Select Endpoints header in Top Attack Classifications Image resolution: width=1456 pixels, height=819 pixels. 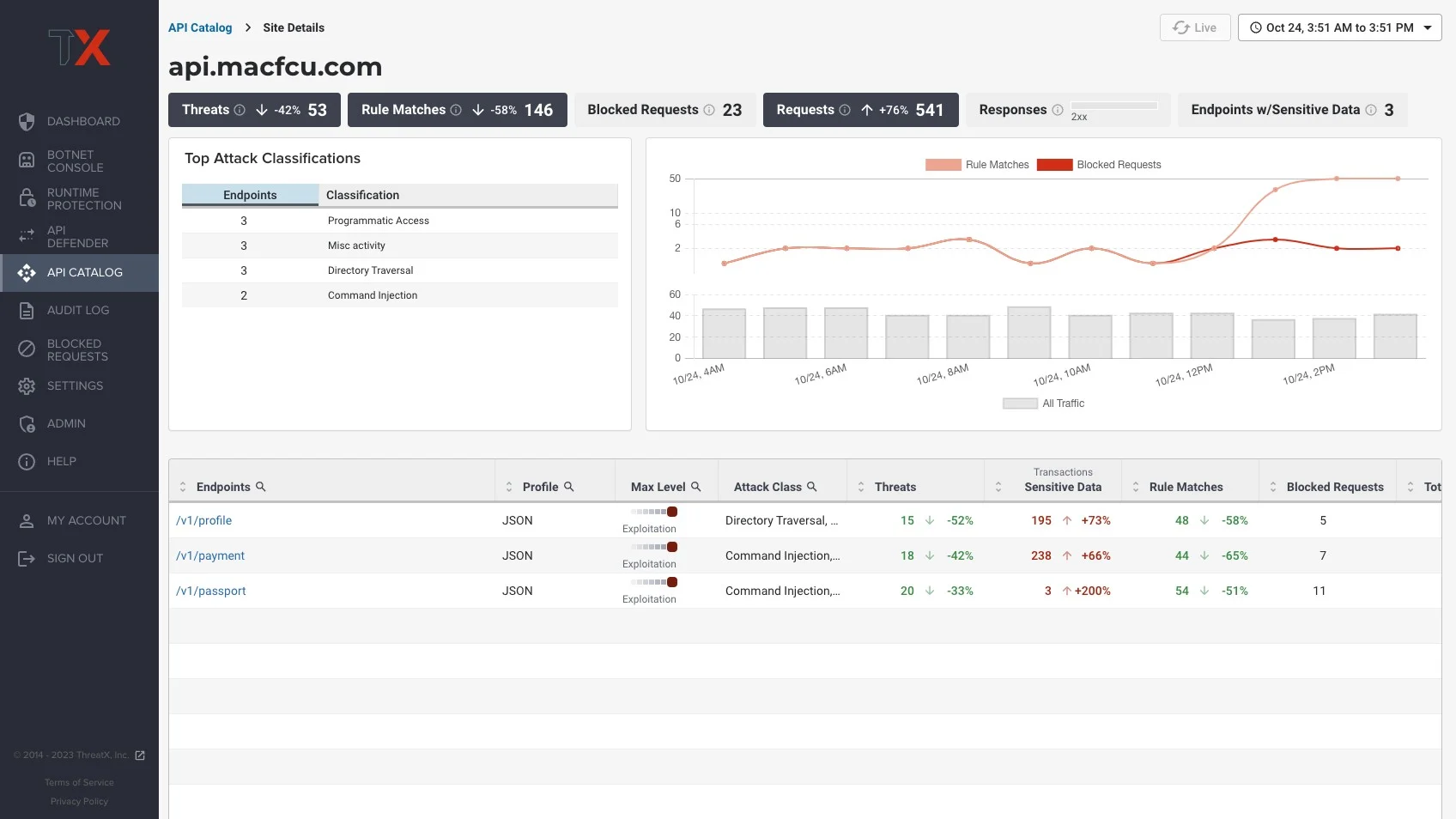pyautogui.click(x=250, y=195)
